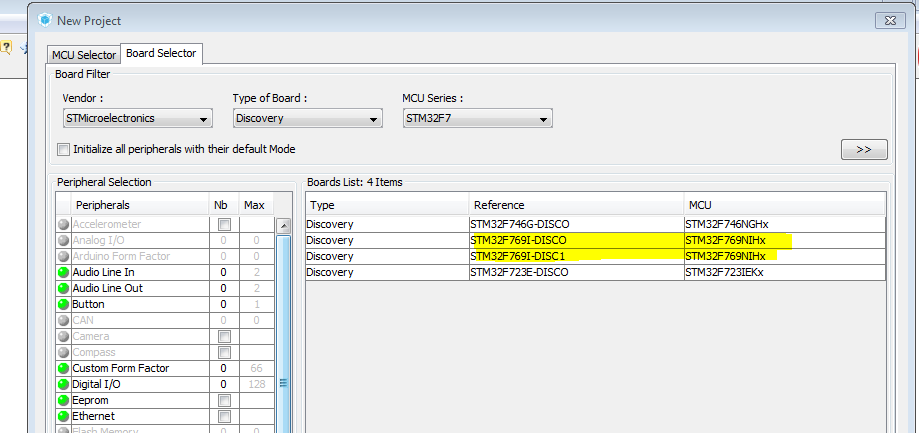The image size is (919, 433).
Task: Click the Peripherals column header
Action: pos(139,205)
